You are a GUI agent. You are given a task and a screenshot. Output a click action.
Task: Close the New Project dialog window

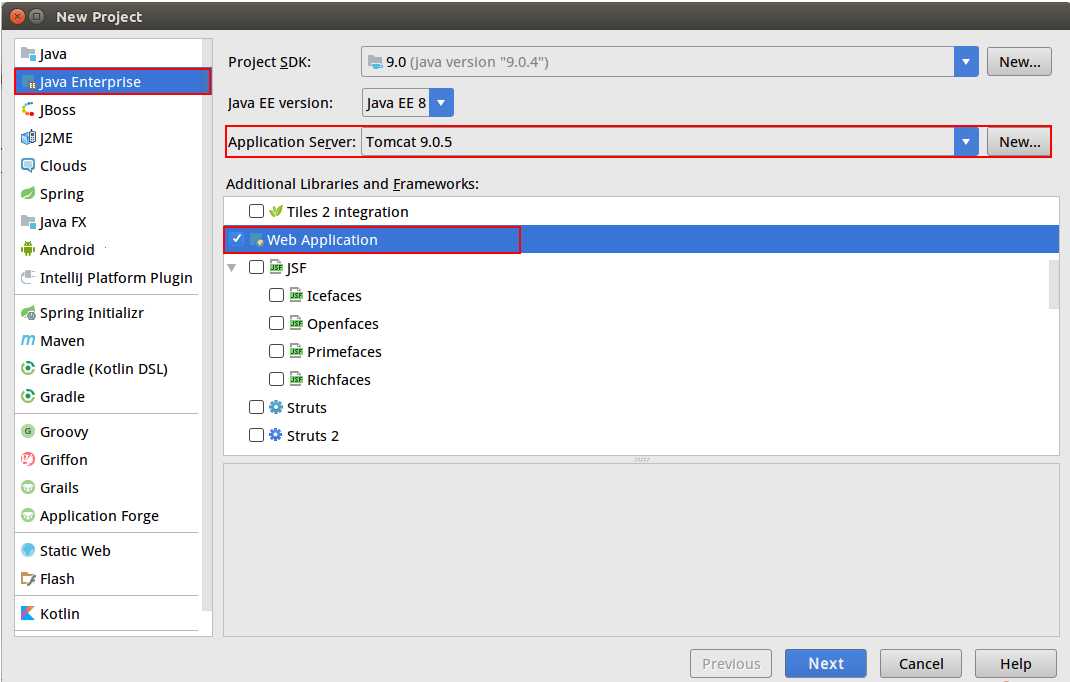(17, 16)
